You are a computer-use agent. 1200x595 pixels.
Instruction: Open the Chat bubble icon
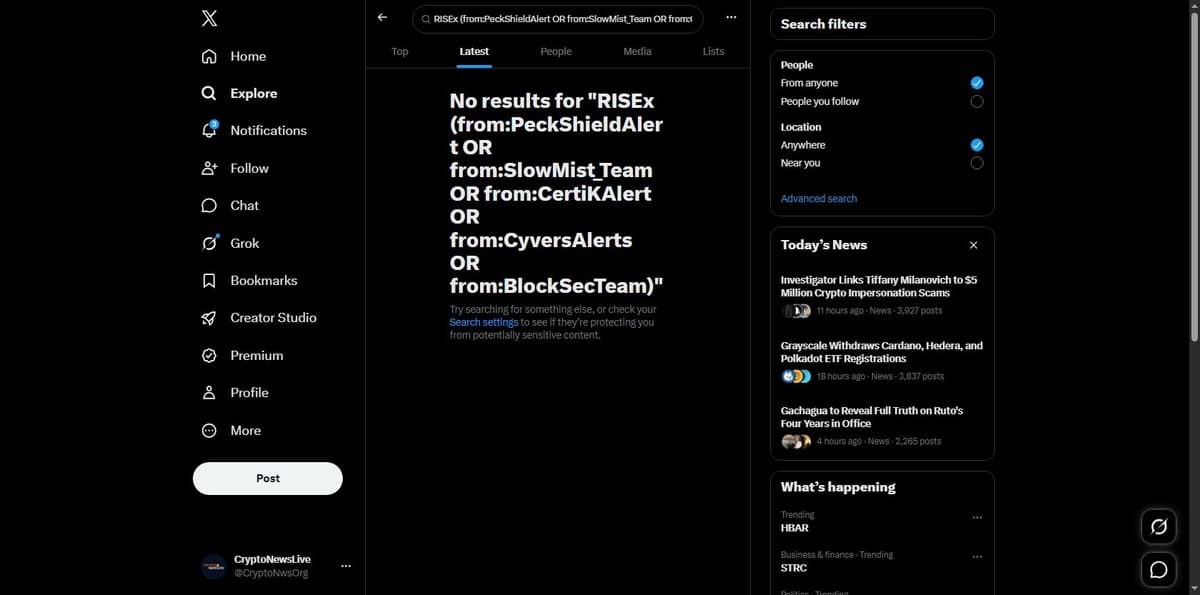point(209,205)
